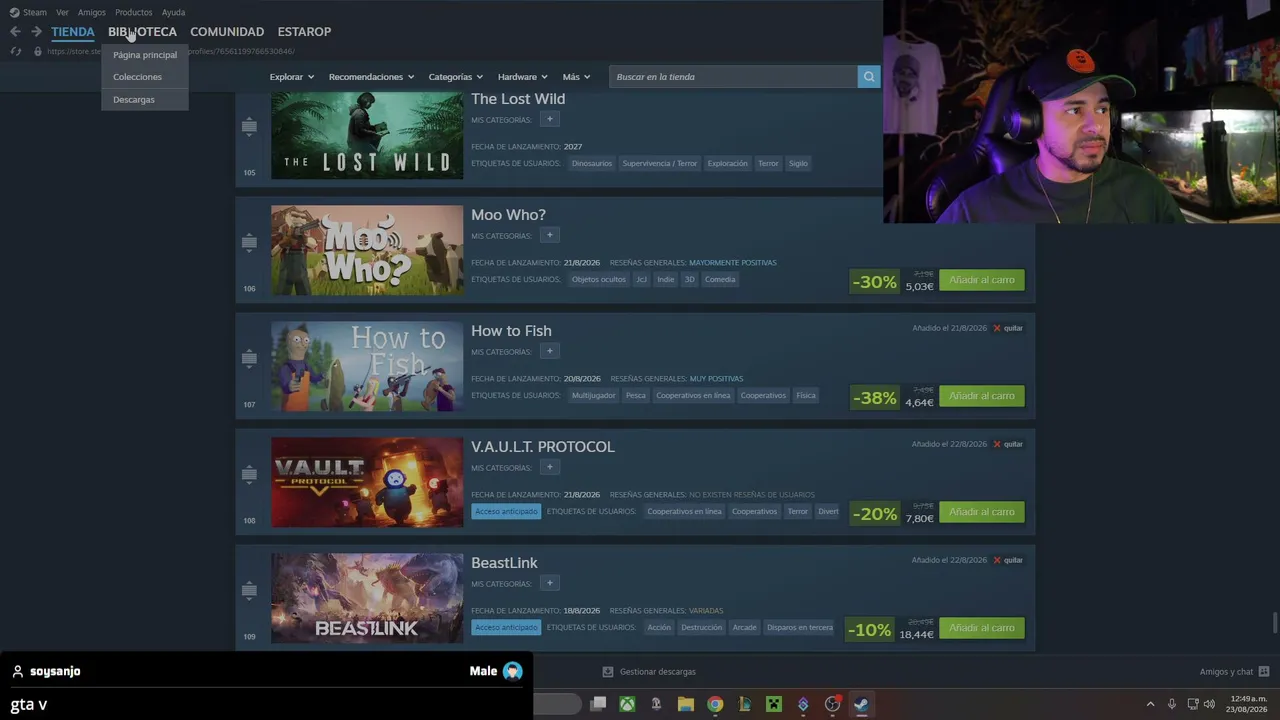Go back with the Steam back arrow
The height and width of the screenshot is (720, 1280).
point(15,31)
